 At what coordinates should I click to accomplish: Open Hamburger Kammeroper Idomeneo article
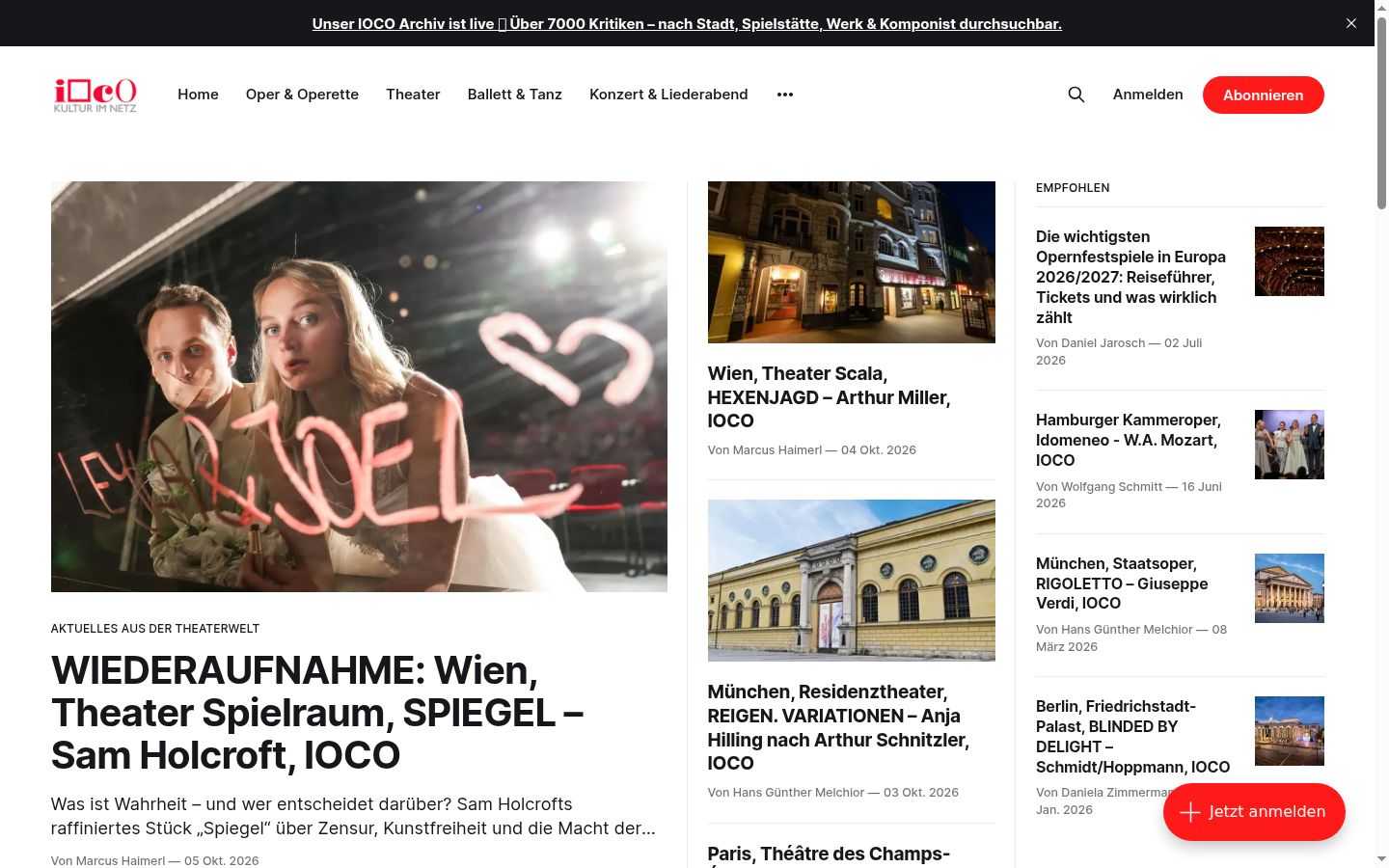(x=1129, y=440)
